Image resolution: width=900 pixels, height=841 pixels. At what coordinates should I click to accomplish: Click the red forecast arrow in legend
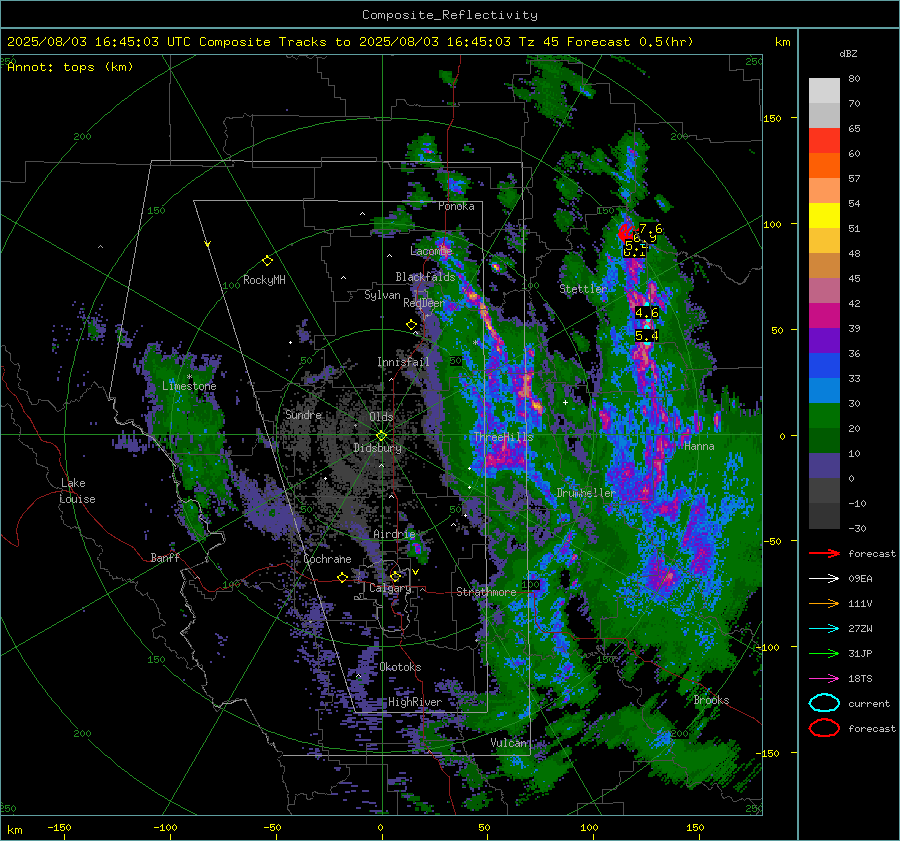click(x=824, y=553)
